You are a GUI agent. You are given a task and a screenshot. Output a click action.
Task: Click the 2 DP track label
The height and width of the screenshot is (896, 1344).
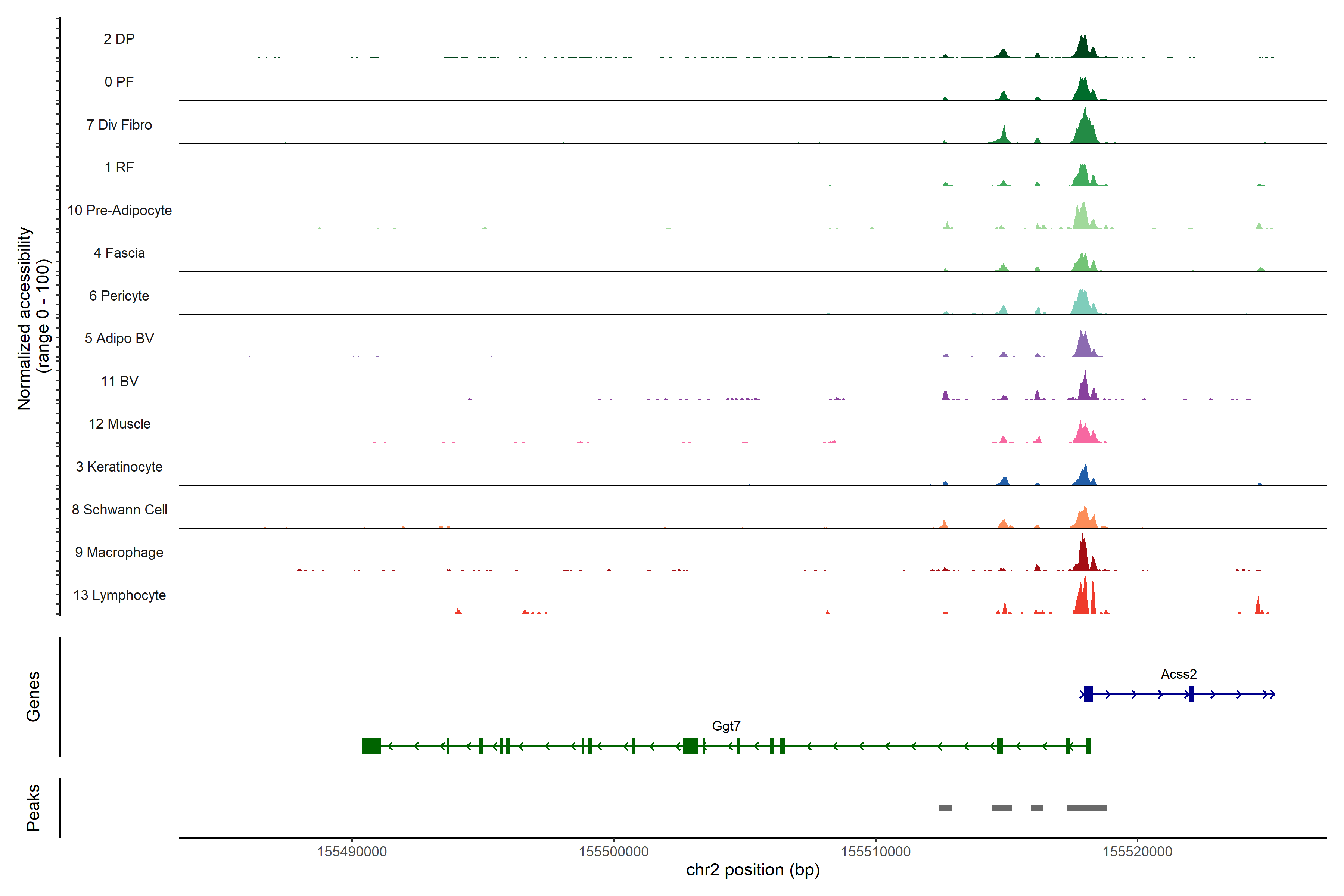pyautogui.click(x=119, y=39)
